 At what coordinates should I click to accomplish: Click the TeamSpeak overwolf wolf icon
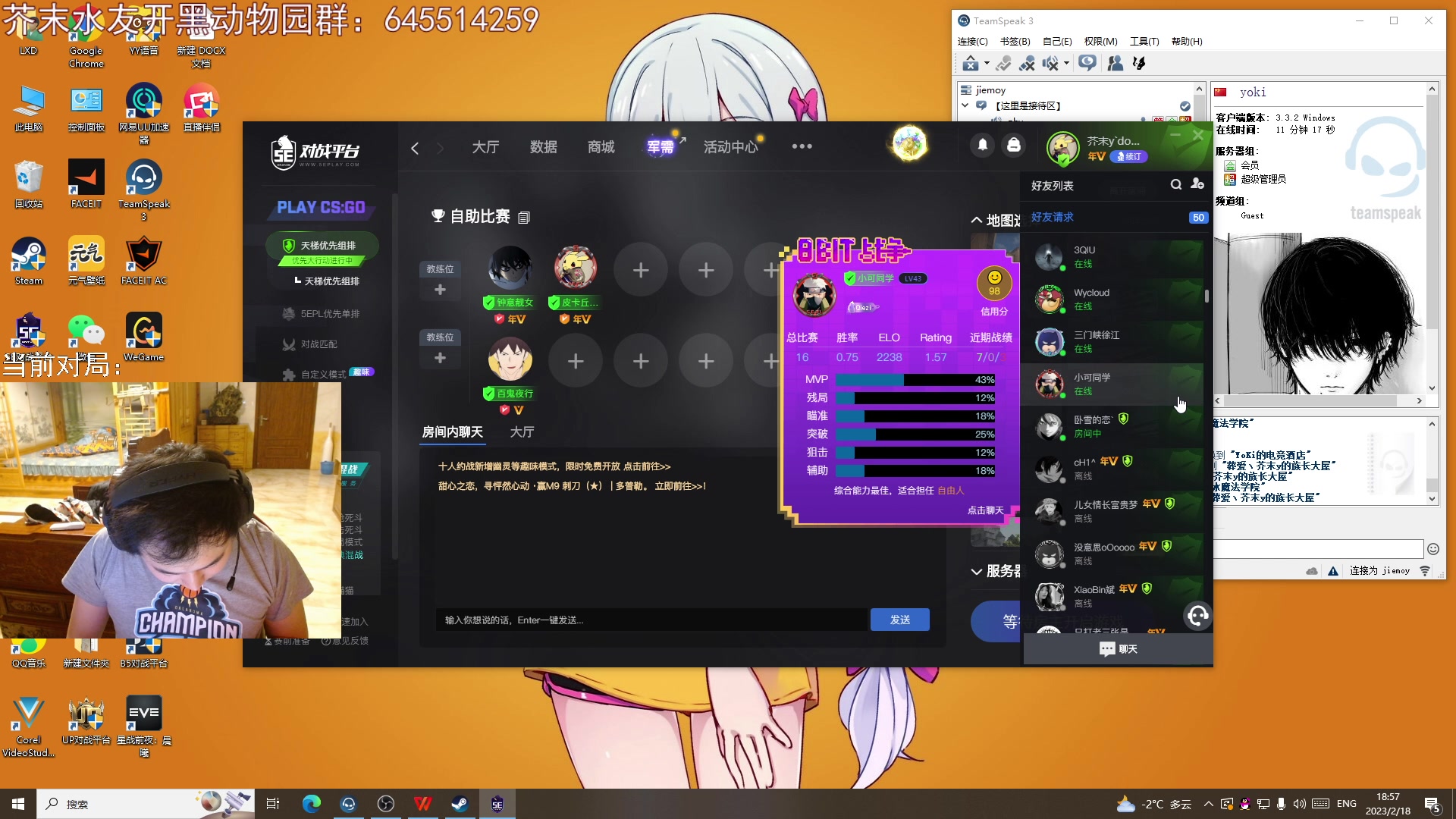tap(1139, 64)
